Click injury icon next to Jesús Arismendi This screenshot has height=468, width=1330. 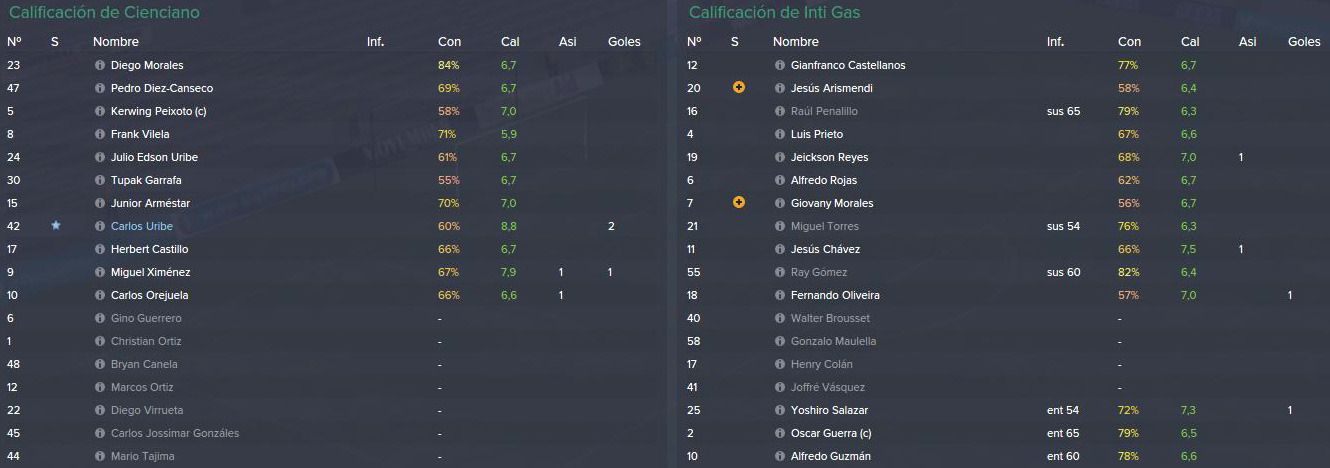click(739, 88)
